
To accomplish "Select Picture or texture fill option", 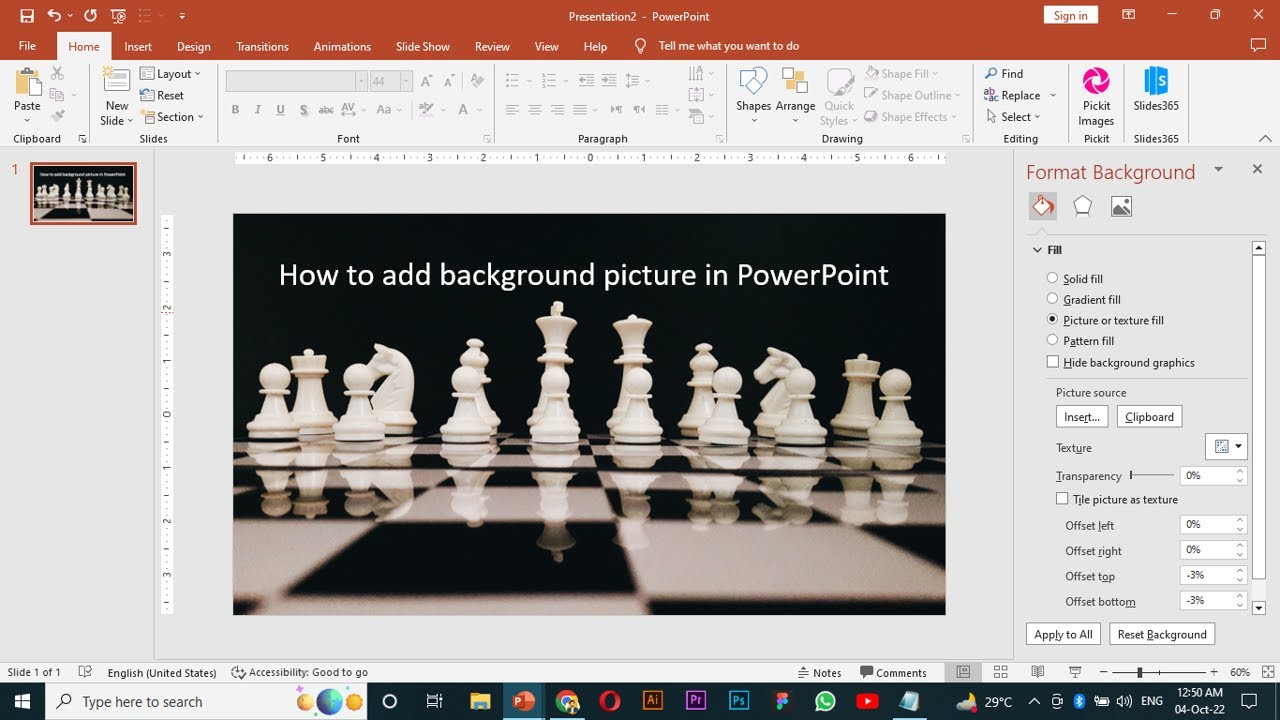I will [1052, 319].
